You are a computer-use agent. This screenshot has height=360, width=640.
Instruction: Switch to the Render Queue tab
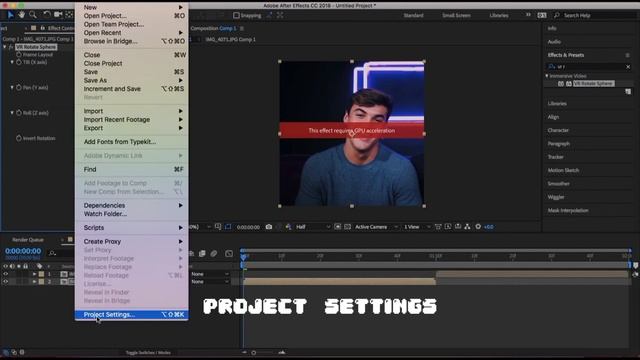(28, 240)
